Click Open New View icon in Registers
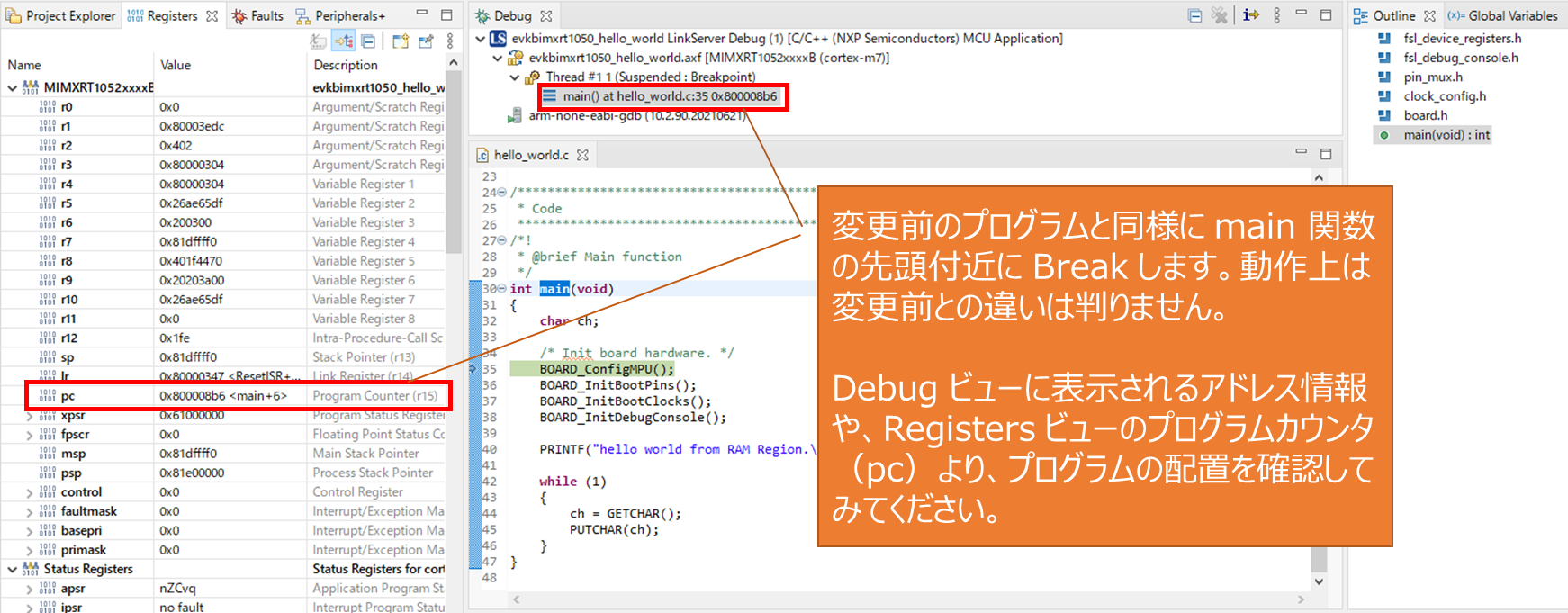 coord(401,41)
